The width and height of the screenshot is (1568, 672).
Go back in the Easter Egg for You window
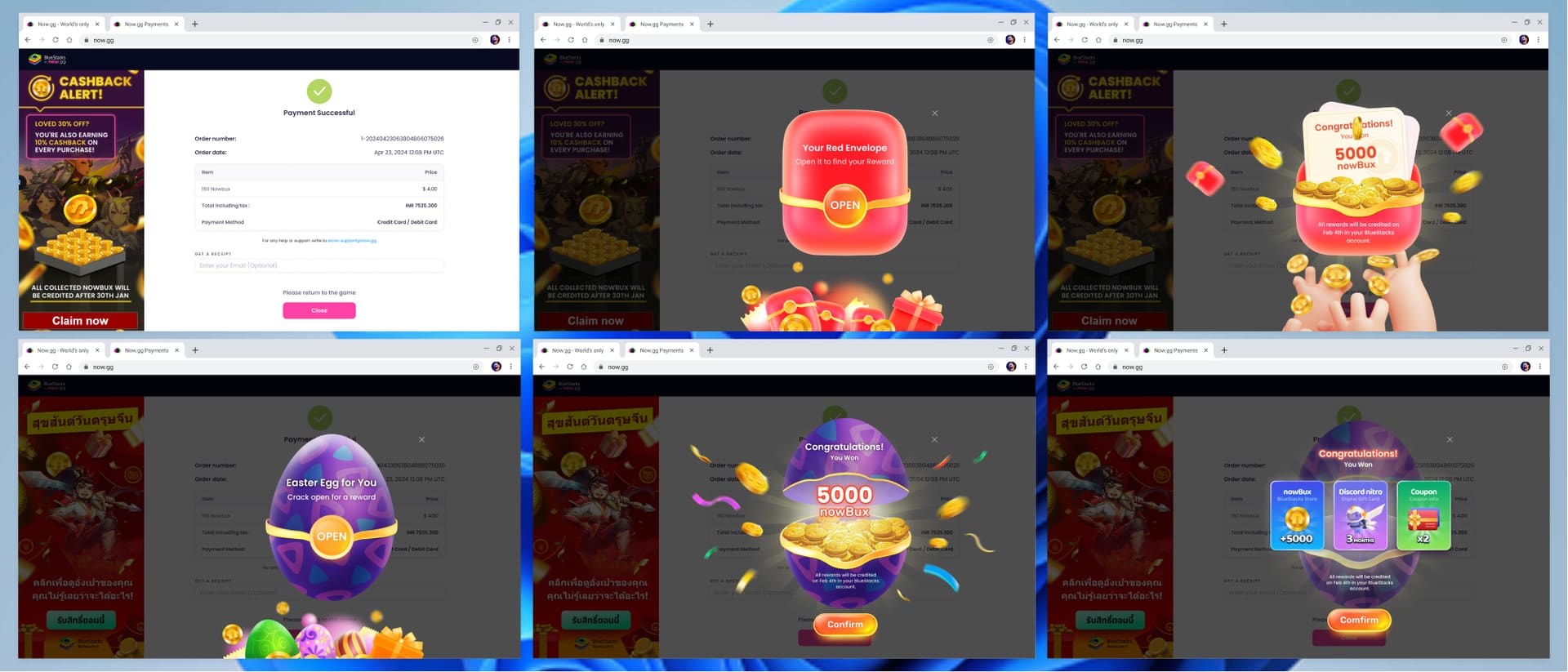pyautogui.click(x=28, y=367)
